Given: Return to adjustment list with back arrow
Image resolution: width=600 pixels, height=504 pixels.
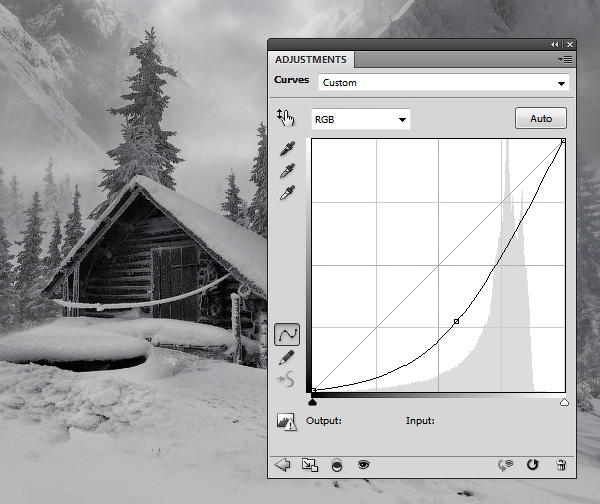Looking at the screenshot, I should [x=282, y=465].
